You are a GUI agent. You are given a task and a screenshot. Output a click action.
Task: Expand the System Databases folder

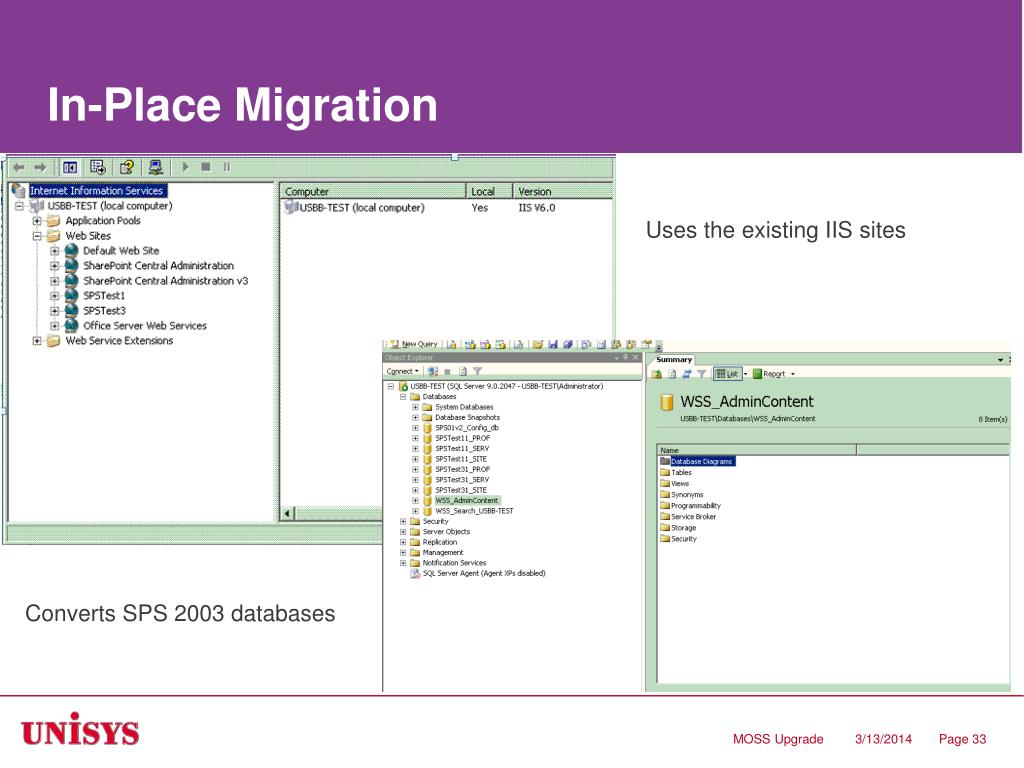pos(415,408)
